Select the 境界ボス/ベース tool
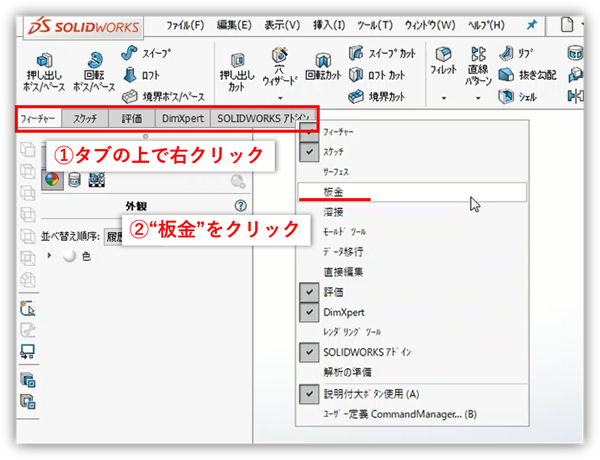Viewport: 600px width, 460px height. [163, 96]
